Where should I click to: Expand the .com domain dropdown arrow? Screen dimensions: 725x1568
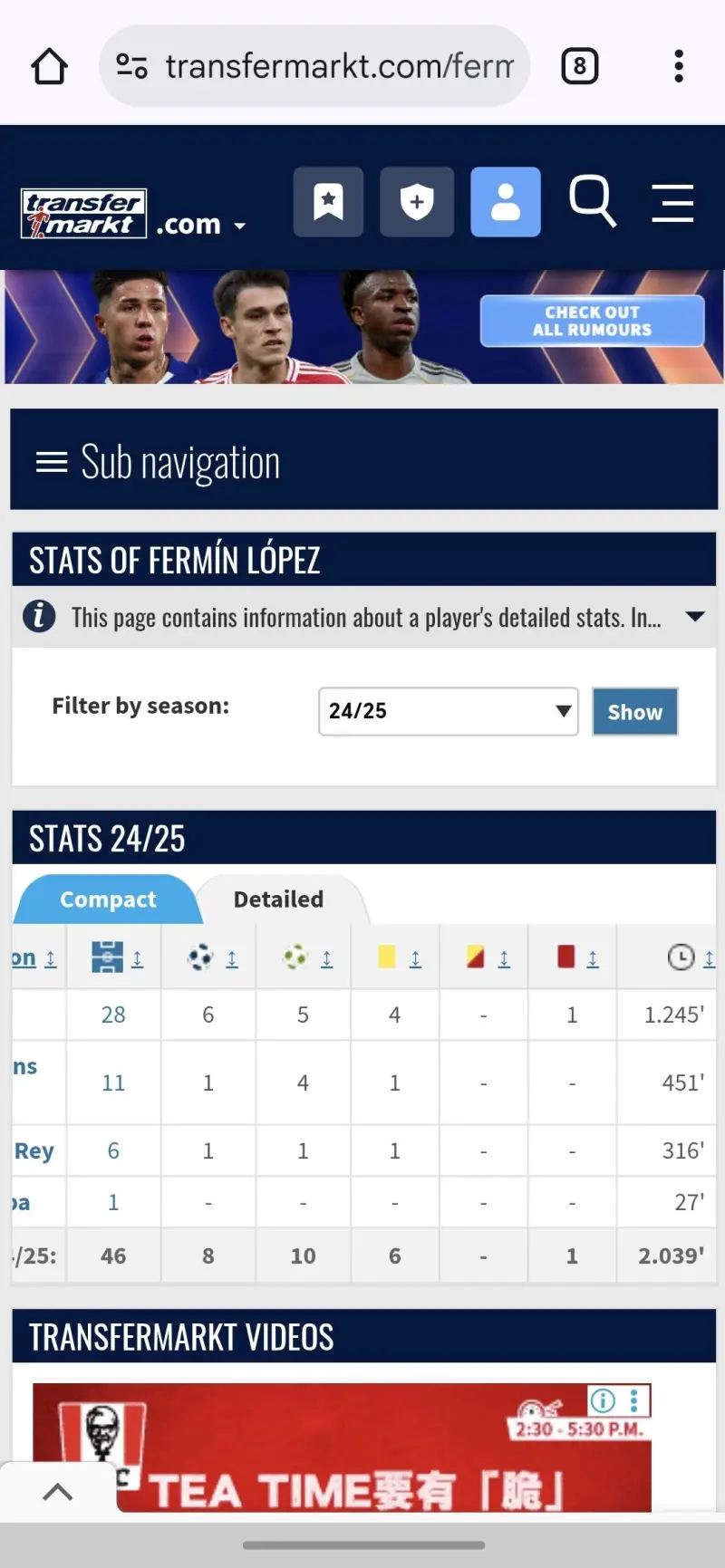click(x=240, y=226)
